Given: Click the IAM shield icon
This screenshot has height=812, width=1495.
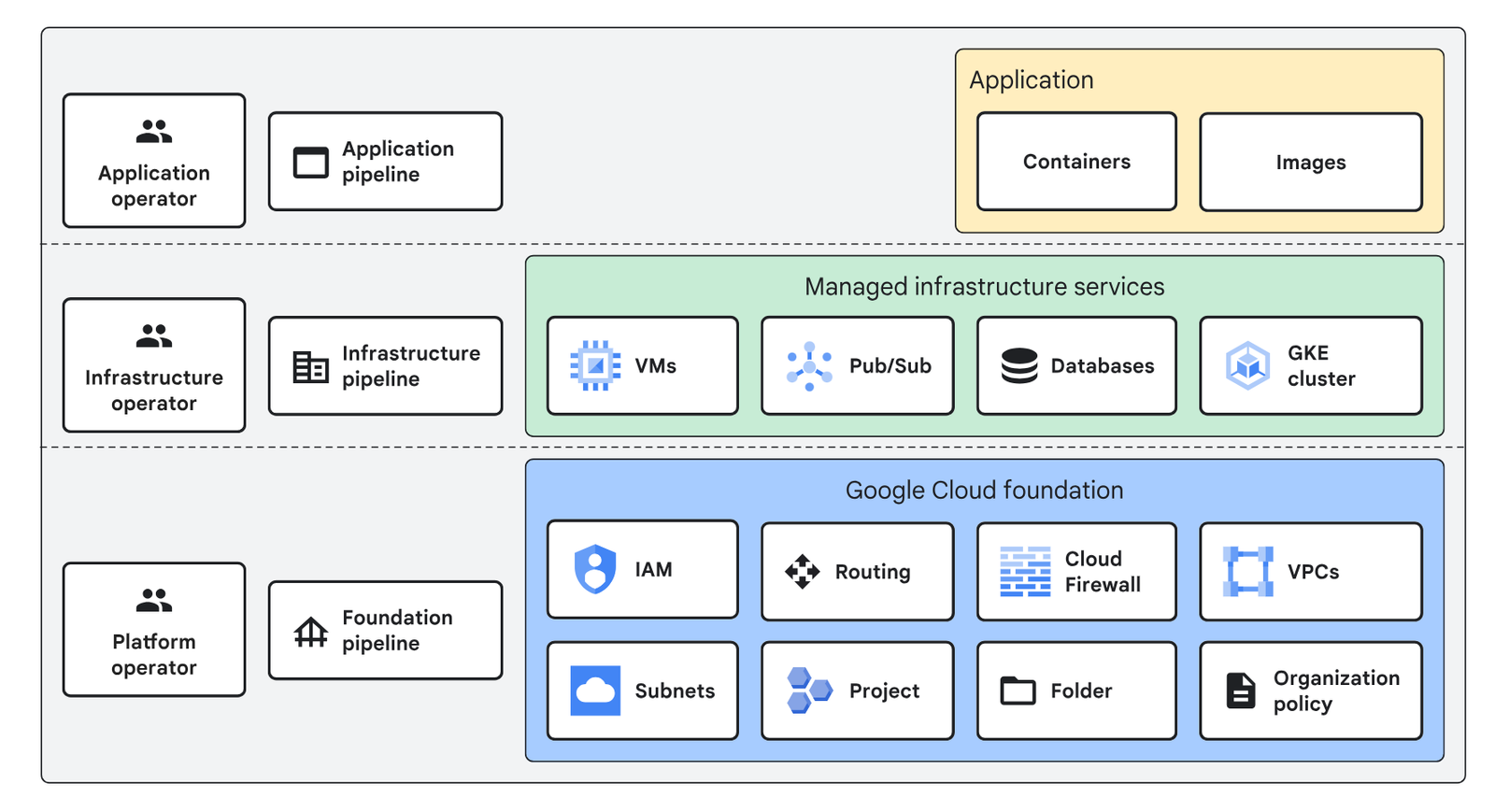Looking at the screenshot, I should coord(595,569).
